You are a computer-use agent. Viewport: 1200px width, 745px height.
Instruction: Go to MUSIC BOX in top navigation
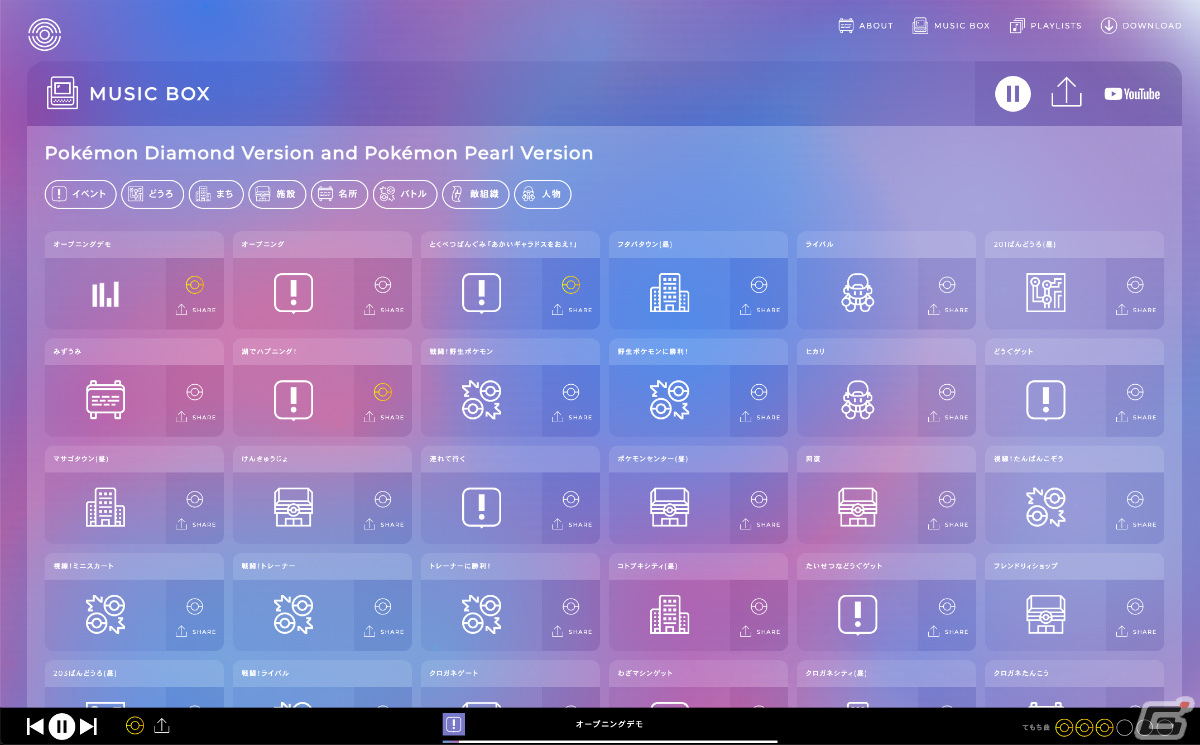[x=951, y=26]
